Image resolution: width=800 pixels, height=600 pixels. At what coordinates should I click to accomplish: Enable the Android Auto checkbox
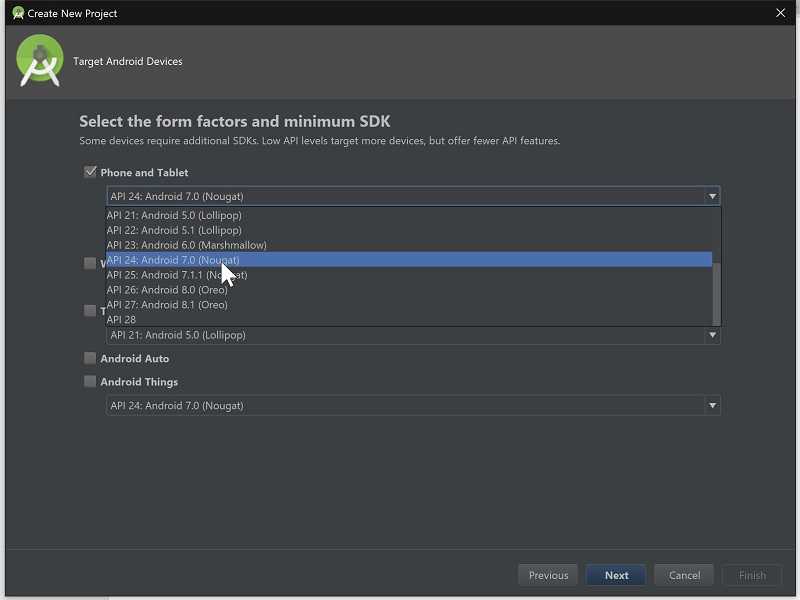tap(90, 358)
